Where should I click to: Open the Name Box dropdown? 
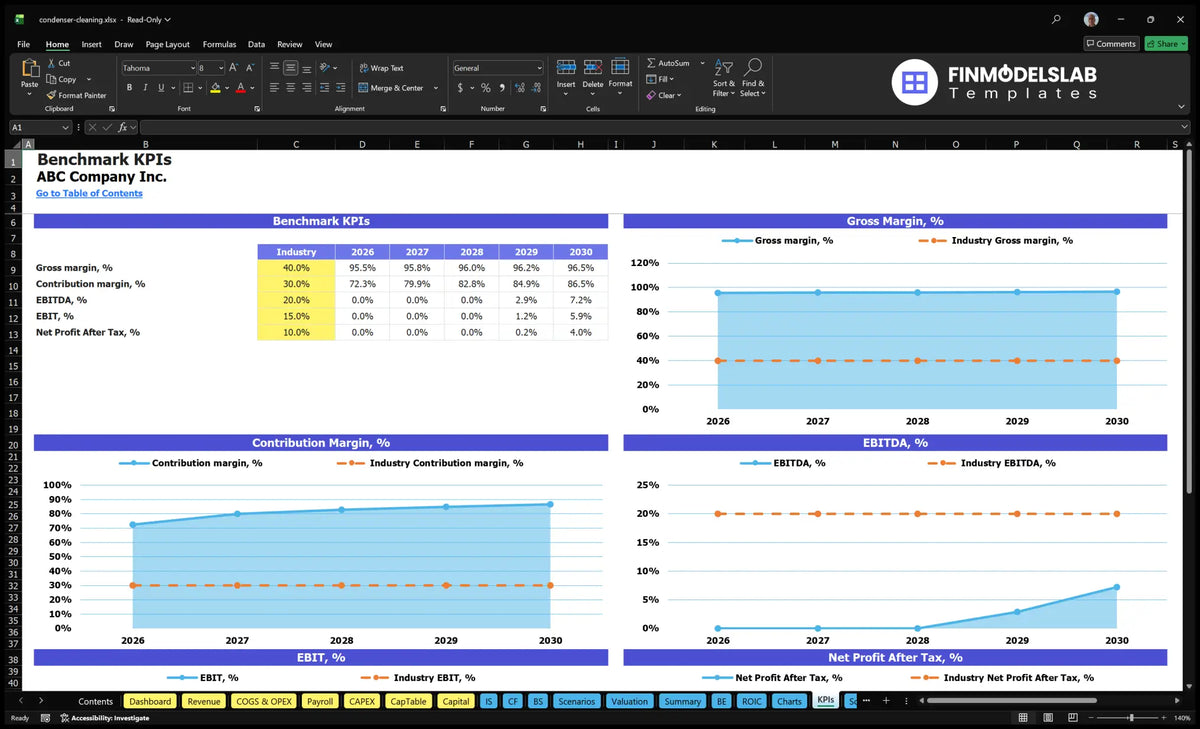click(x=66, y=127)
